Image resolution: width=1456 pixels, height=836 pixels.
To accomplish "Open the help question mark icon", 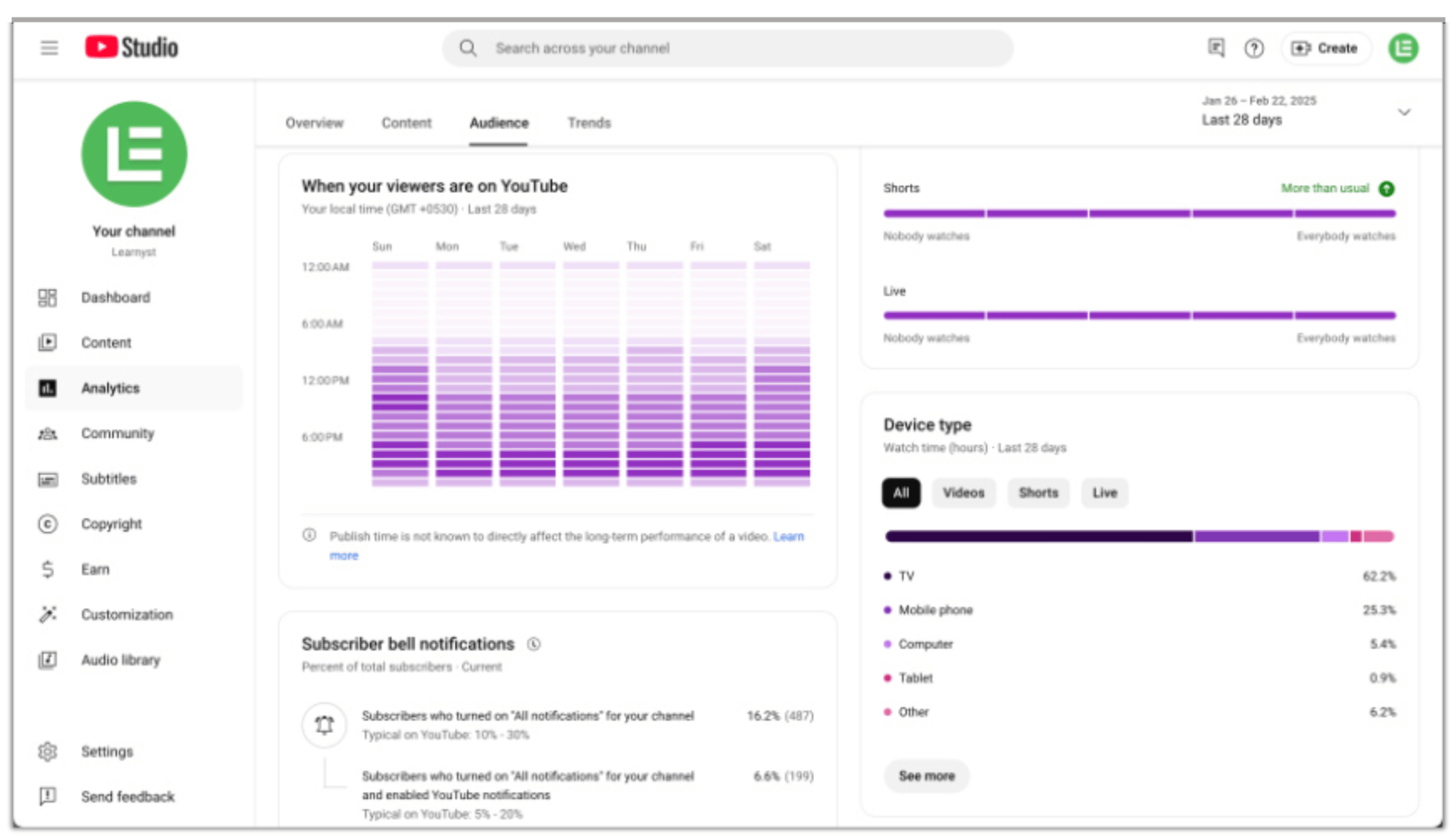I will tap(1254, 49).
